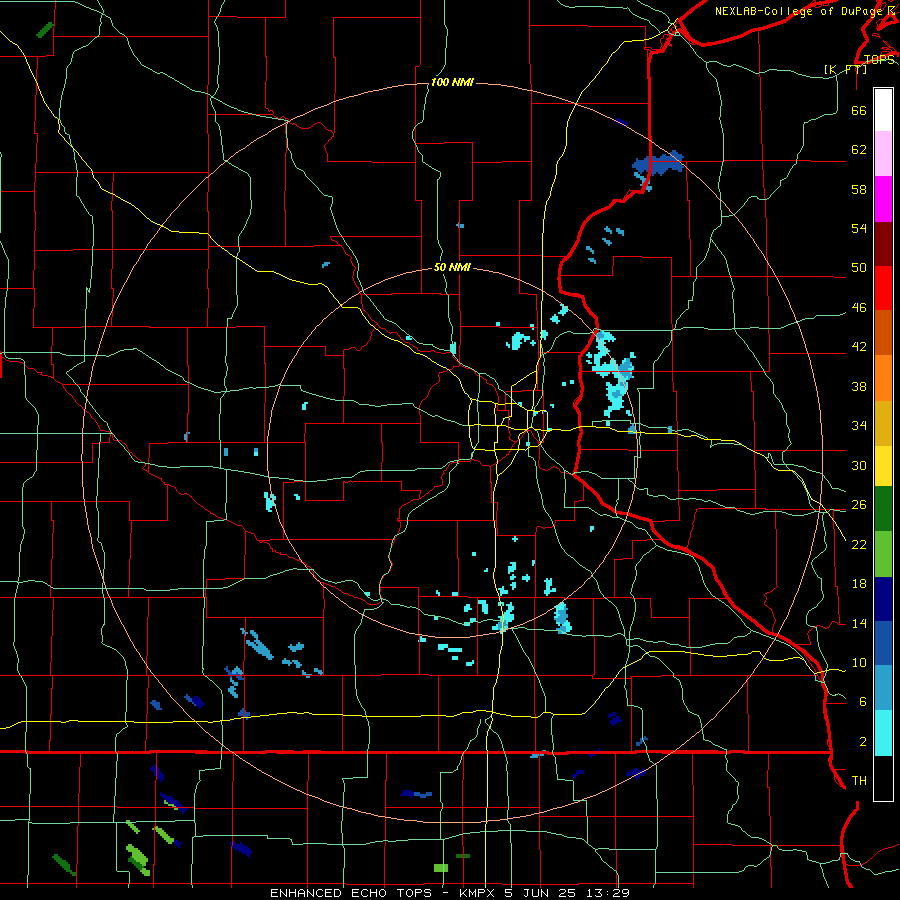This screenshot has height=900, width=900.
Task: Click the legend value "2"
Action: [x=863, y=742]
